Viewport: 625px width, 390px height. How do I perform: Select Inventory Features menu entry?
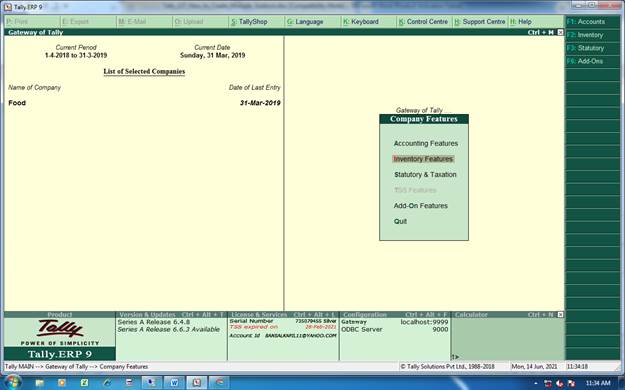423,159
